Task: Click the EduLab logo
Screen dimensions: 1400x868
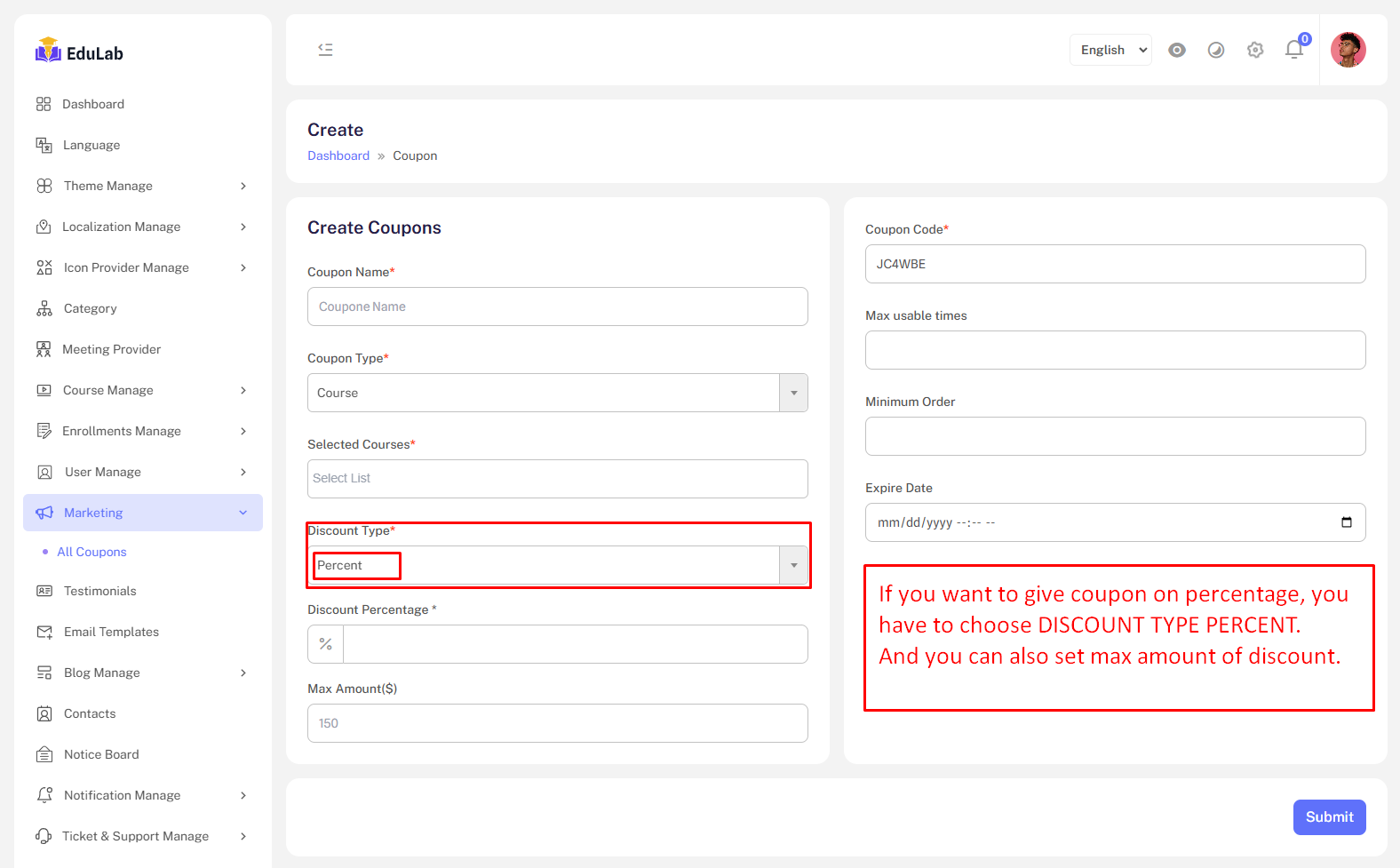Action: [x=79, y=52]
